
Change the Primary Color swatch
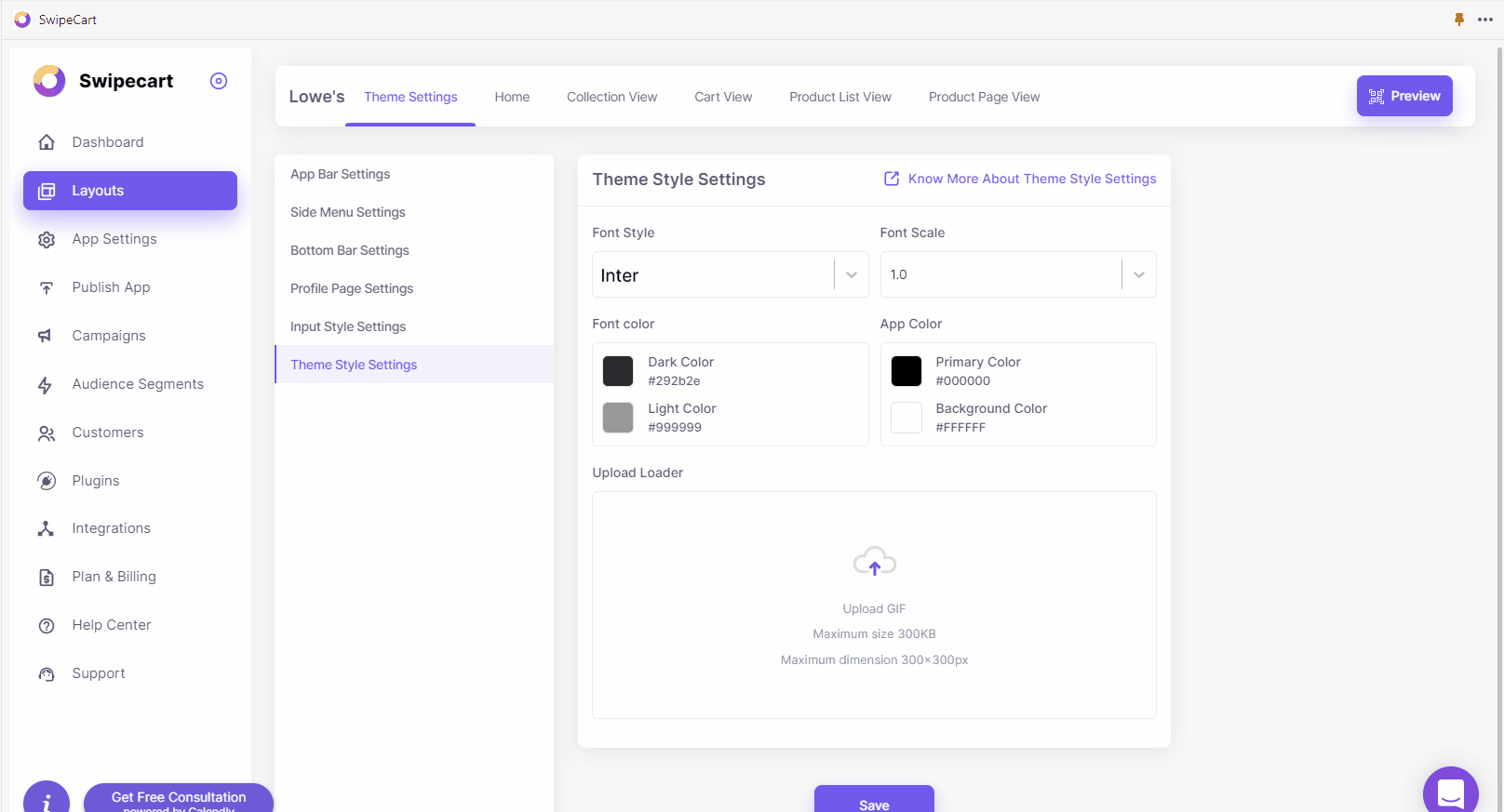click(x=906, y=371)
